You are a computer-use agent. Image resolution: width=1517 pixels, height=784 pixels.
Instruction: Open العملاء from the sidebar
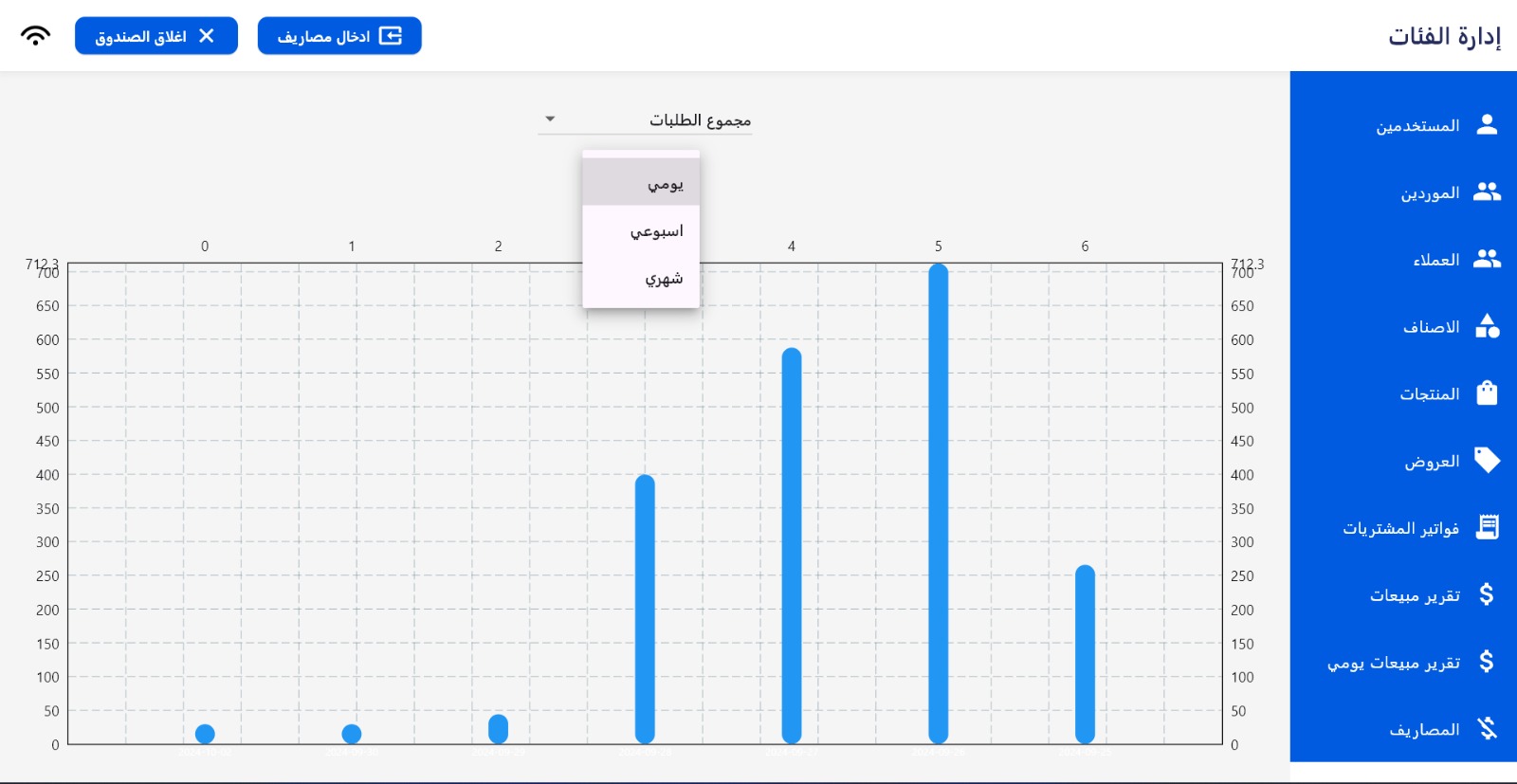1435,259
